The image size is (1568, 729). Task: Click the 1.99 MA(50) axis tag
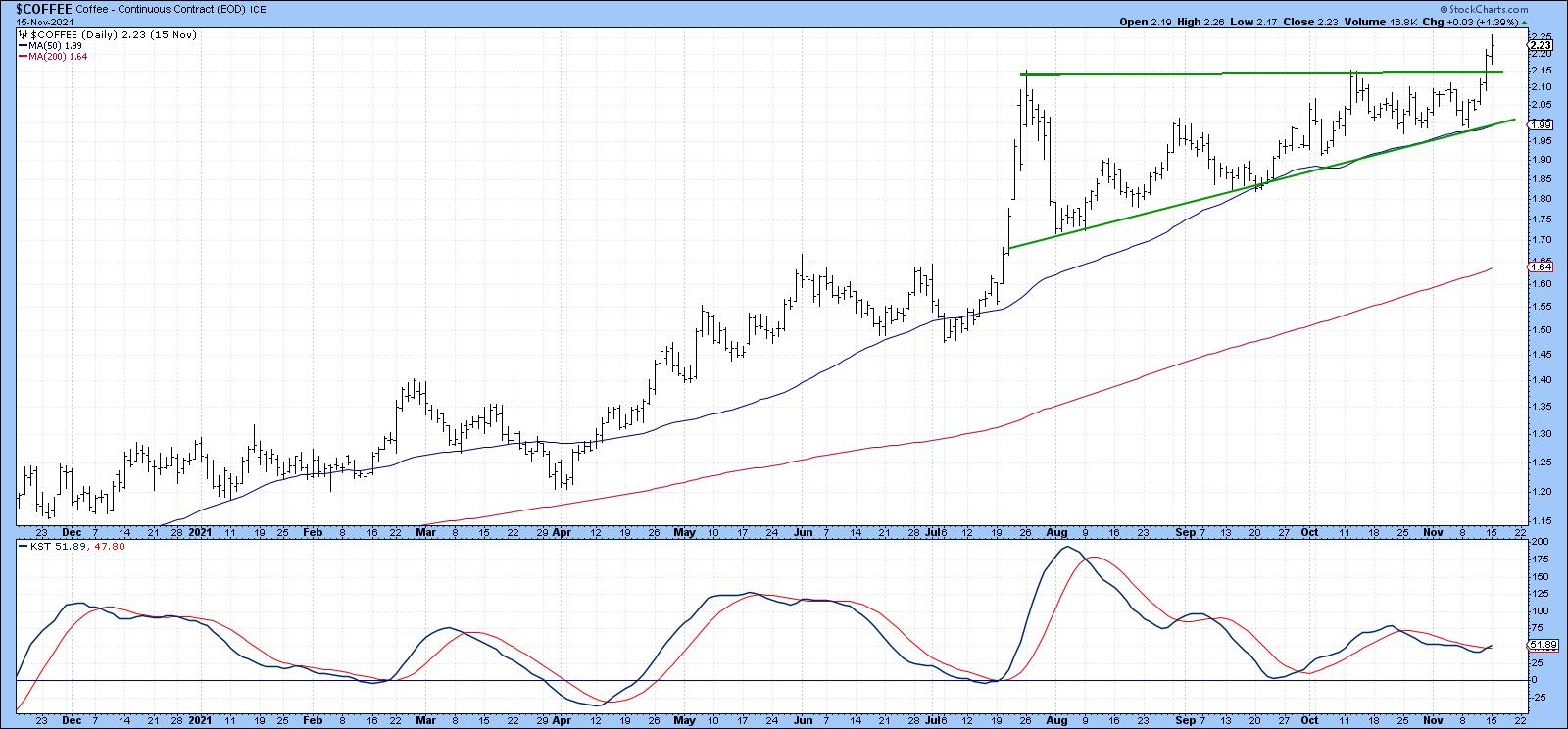click(1539, 124)
